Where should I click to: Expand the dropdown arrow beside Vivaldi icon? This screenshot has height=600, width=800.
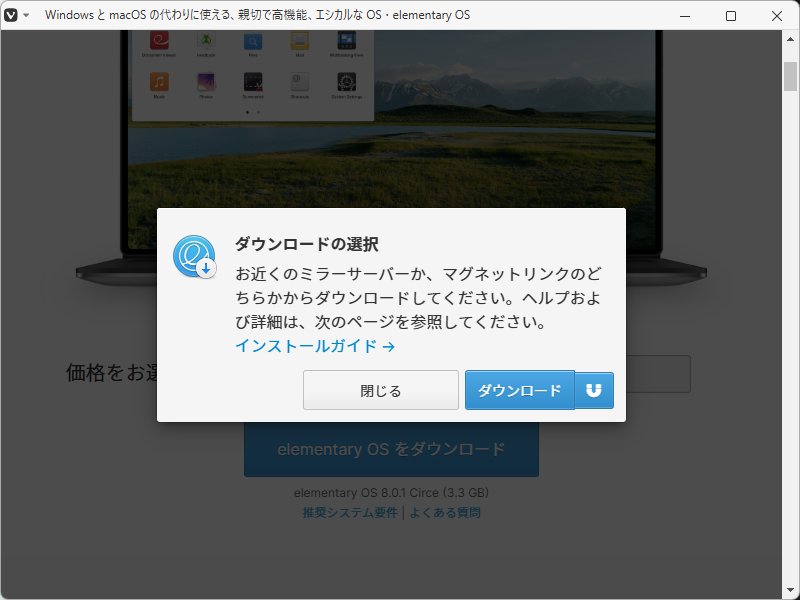[26, 15]
